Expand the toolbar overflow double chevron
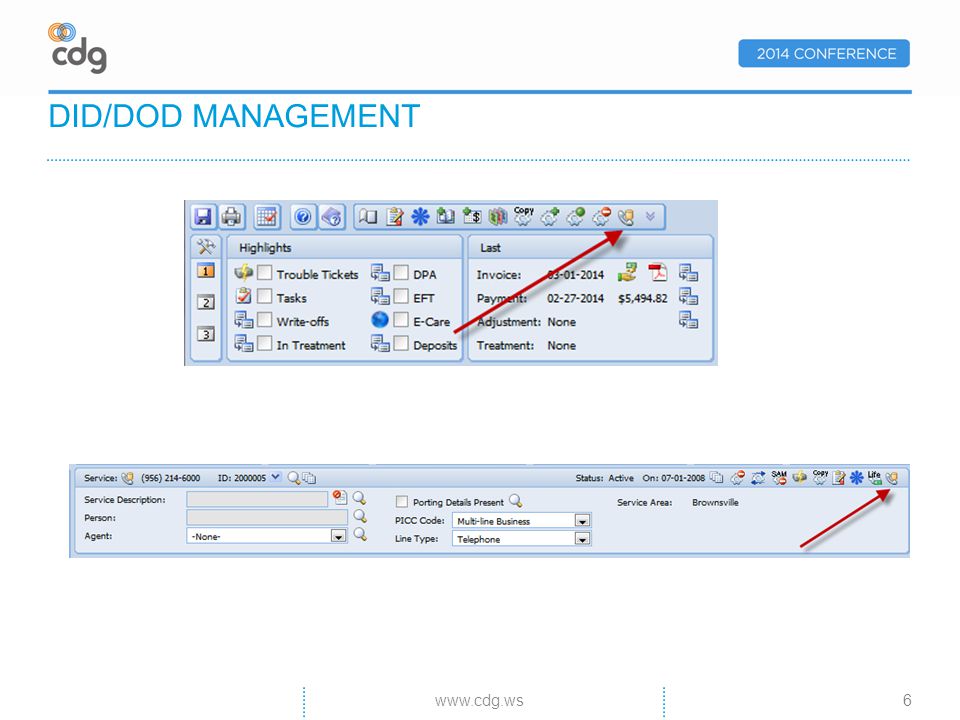 (650, 216)
